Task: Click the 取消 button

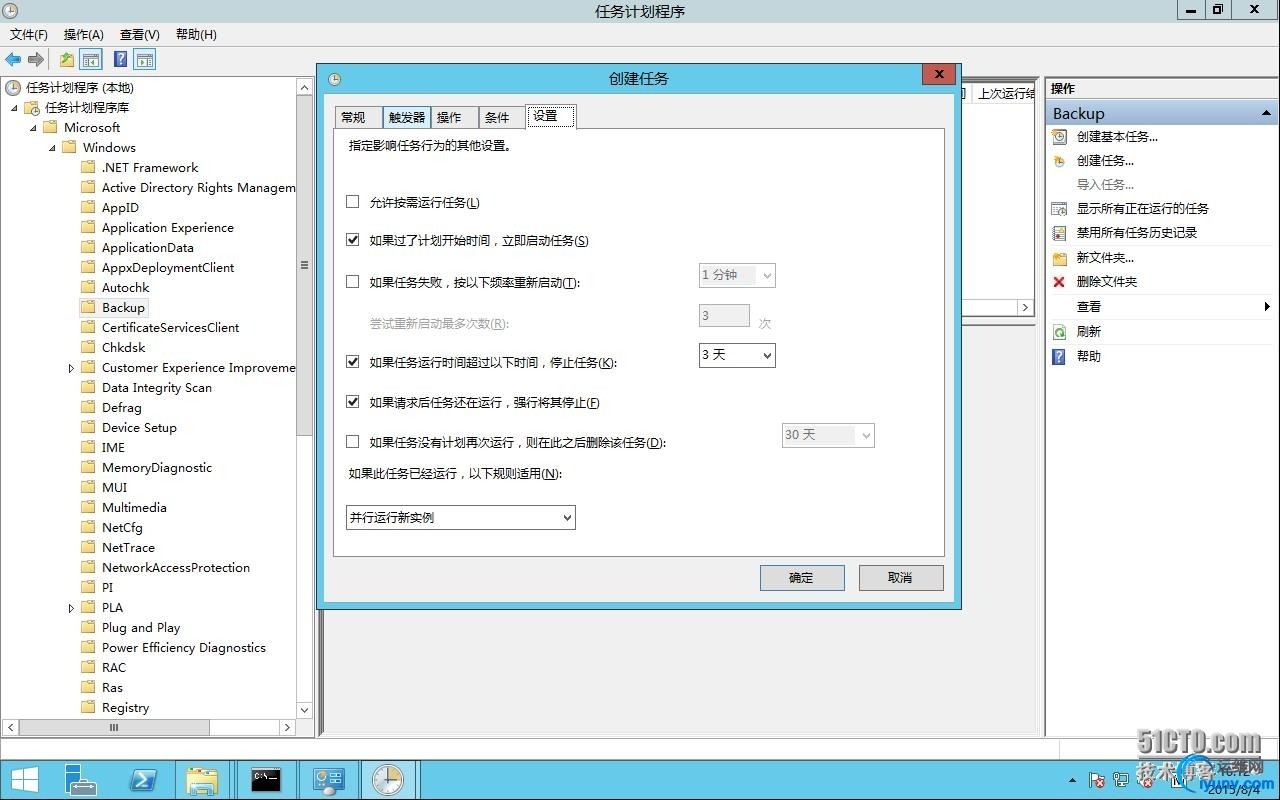Action: (901, 578)
